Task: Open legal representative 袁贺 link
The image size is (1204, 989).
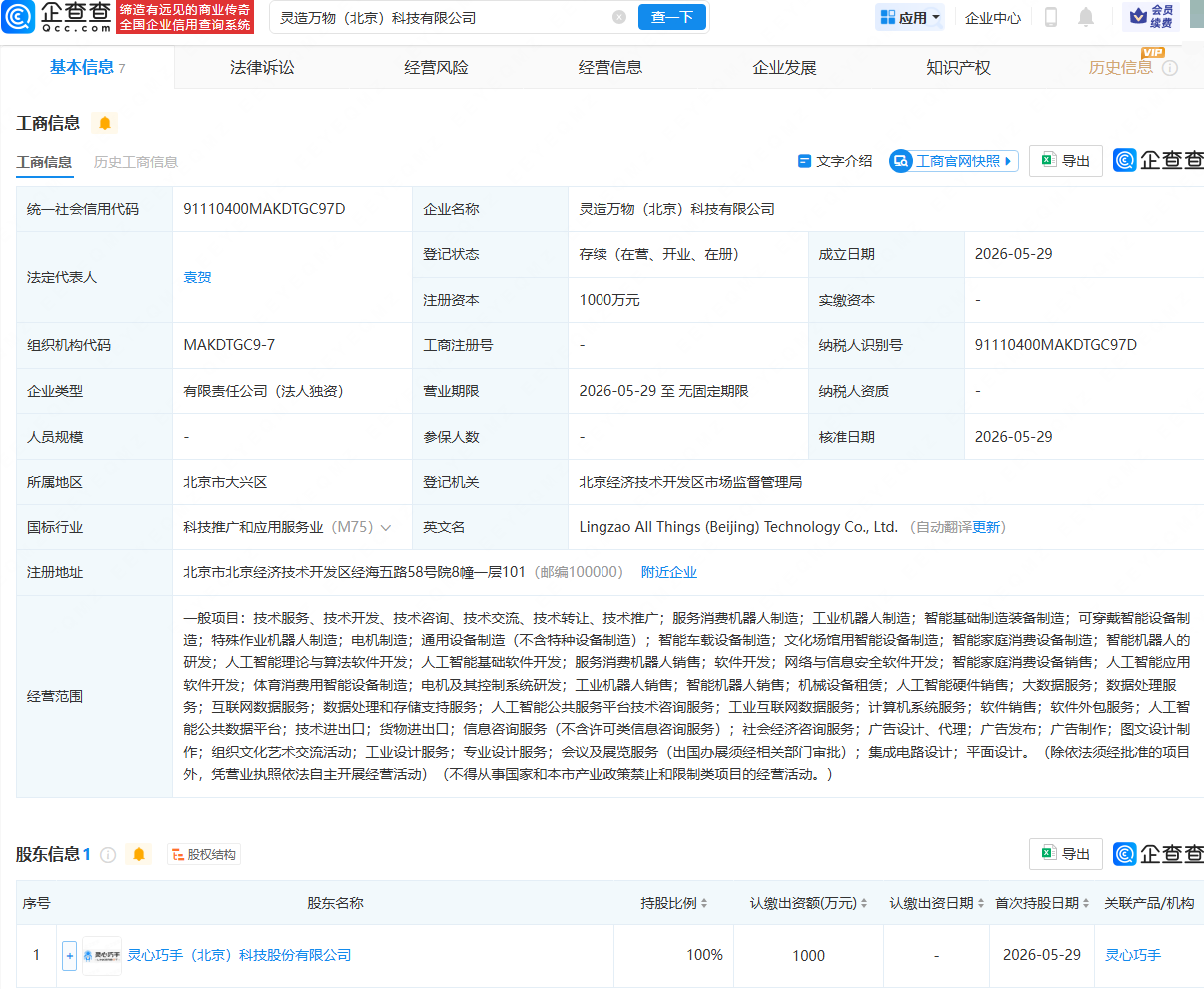Action: click(197, 277)
